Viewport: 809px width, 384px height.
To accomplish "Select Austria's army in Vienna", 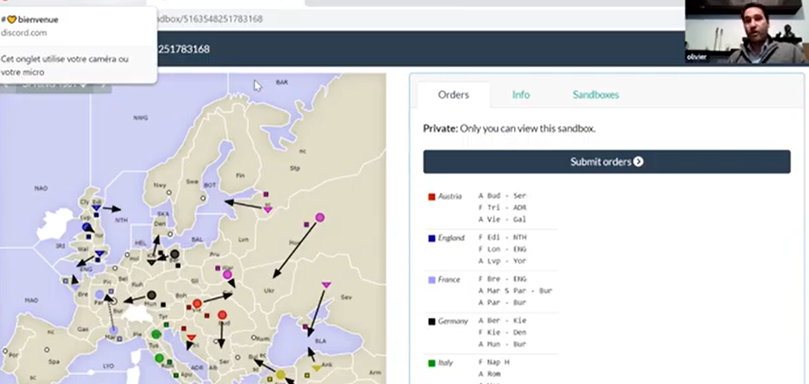I will [x=197, y=303].
